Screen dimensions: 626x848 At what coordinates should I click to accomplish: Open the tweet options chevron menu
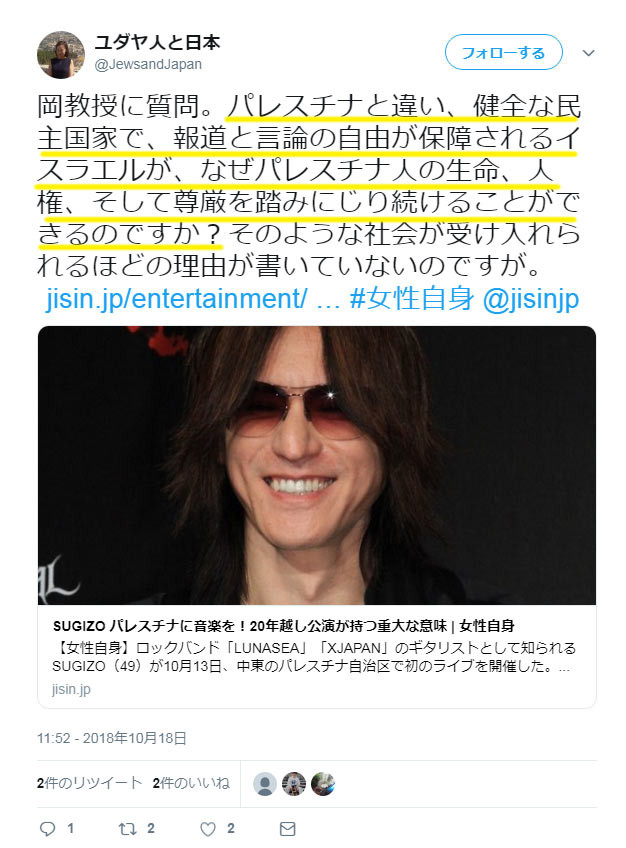(589, 53)
